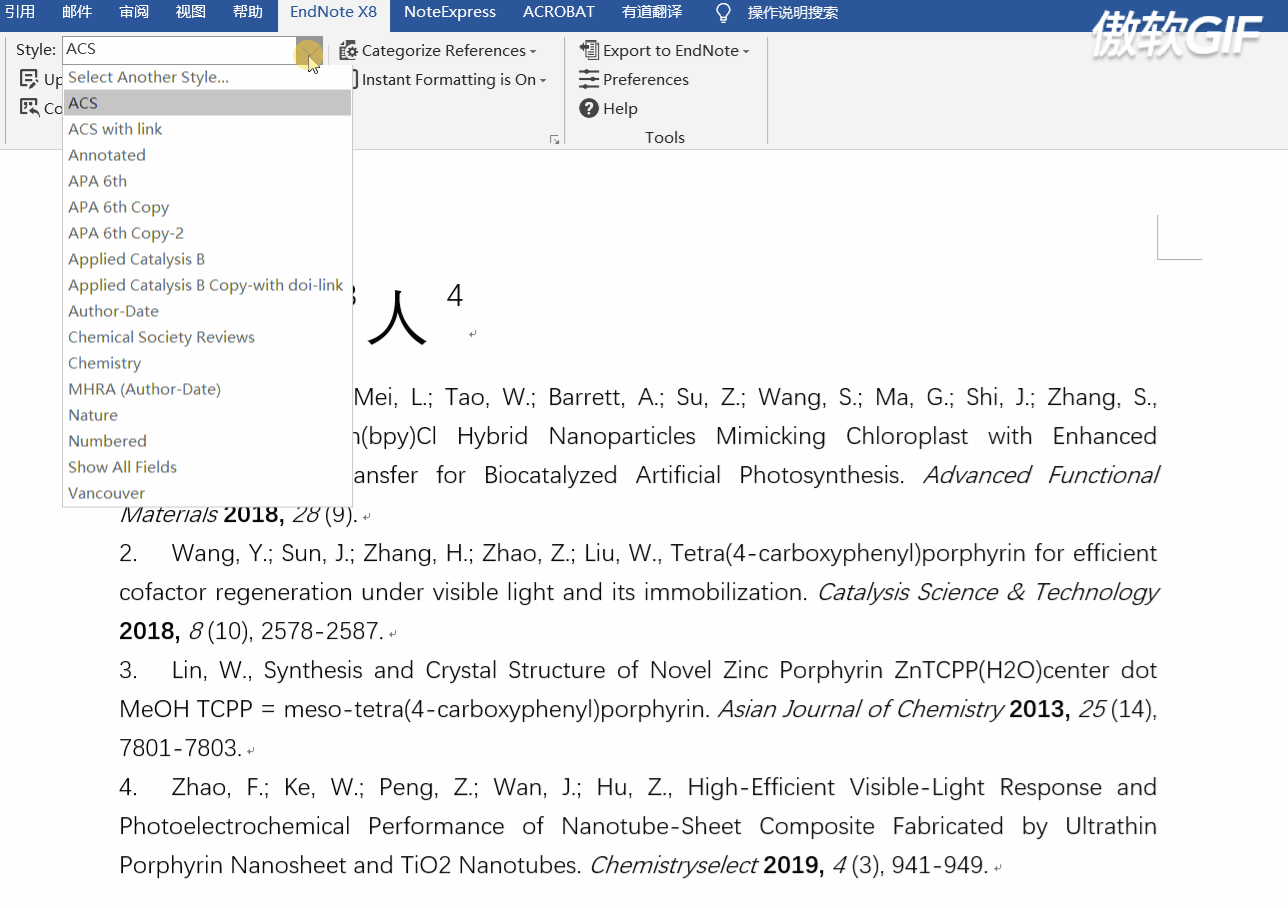Select Nature style
Image resolution: width=1288 pixels, height=908 pixels.
pos(208,415)
